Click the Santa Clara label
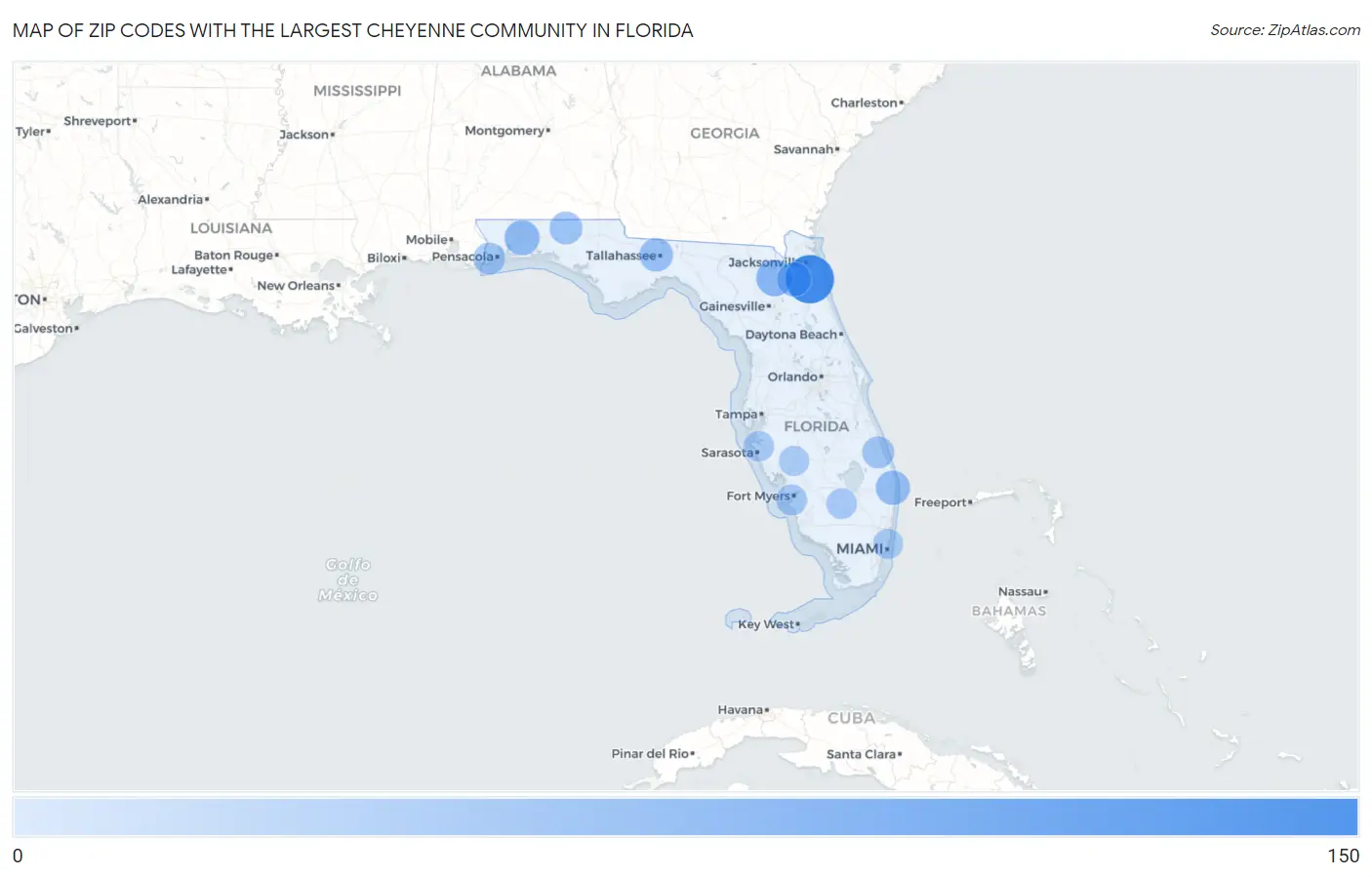Viewport: 1372px width, 877px height. 861,754
